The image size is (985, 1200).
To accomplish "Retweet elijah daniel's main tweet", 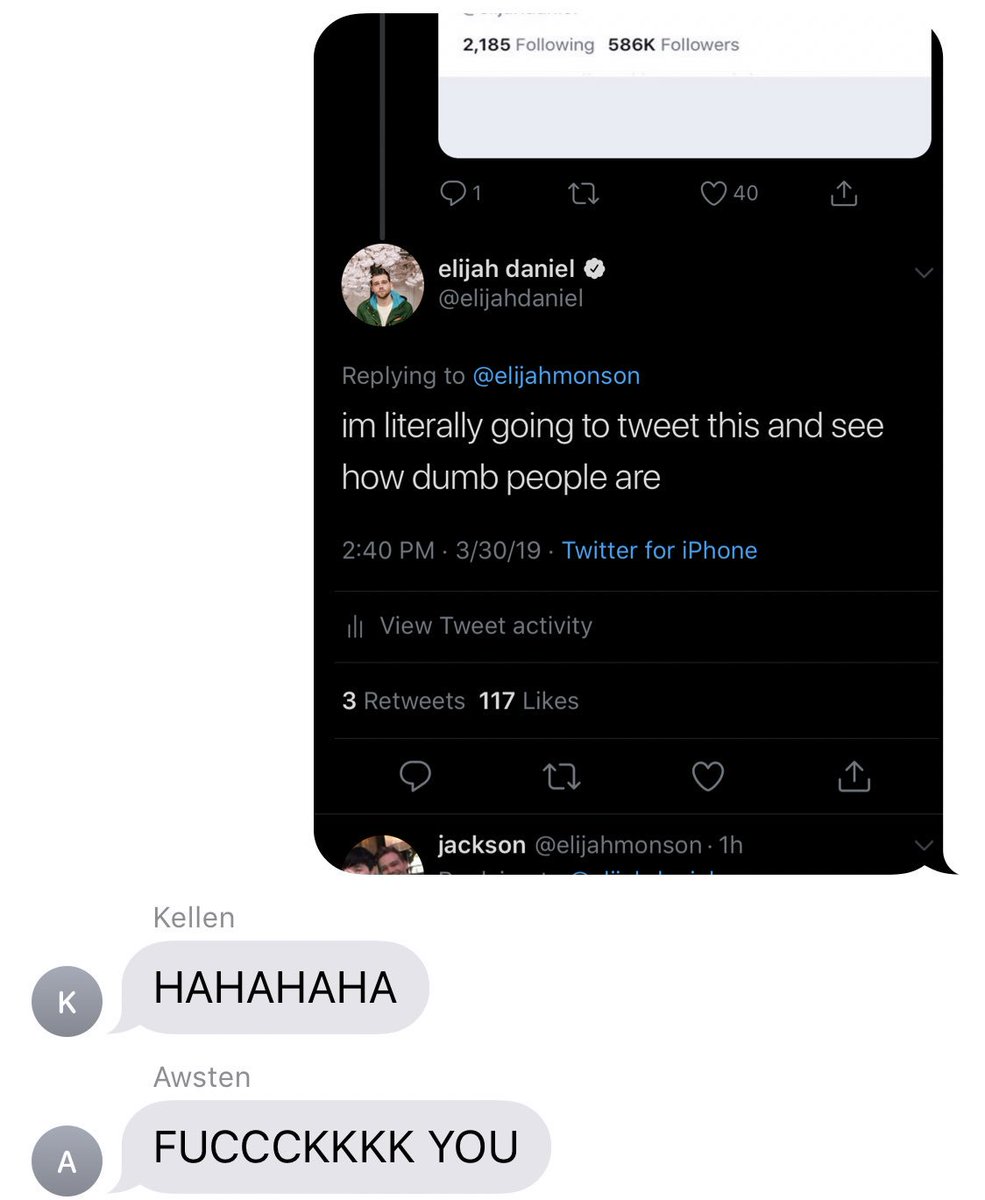I will pyautogui.click(x=561, y=777).
